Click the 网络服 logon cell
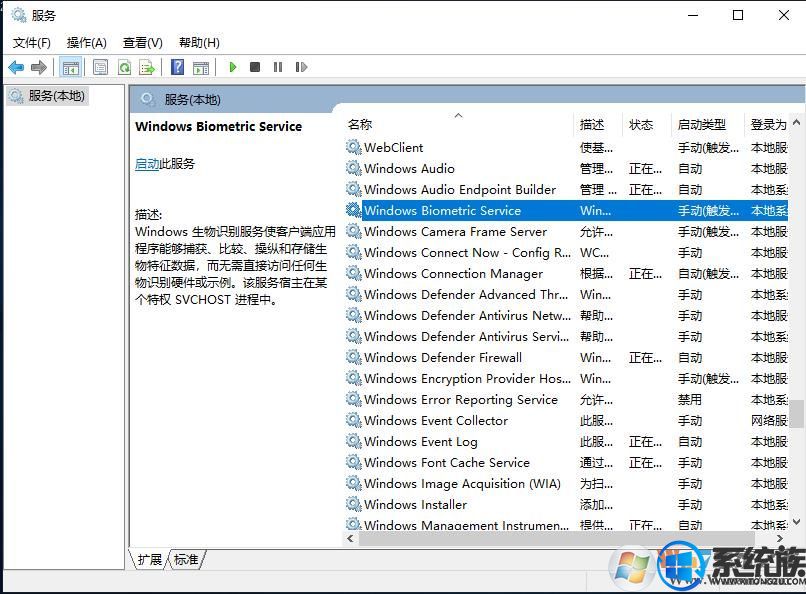This screenshot has width=806, height=594. pyautogui.click(x=769, y=421)
